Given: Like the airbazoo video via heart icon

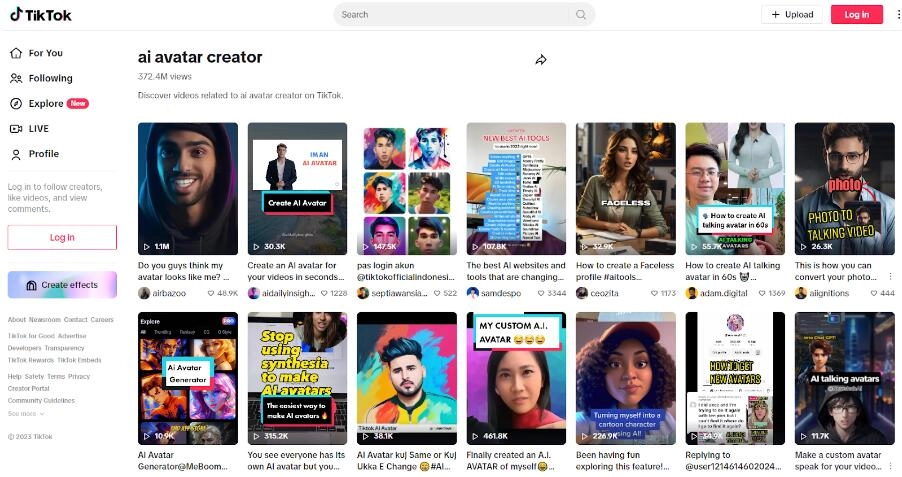Looking at the screenshot, I should click(210, 293).
